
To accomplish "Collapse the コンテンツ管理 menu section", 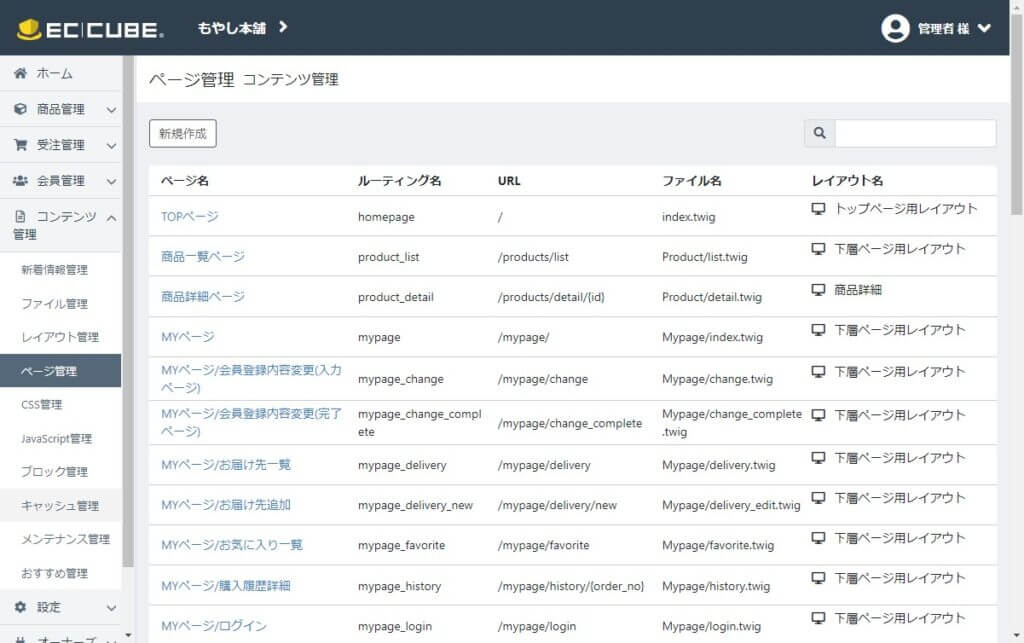I will pos(111,217).
